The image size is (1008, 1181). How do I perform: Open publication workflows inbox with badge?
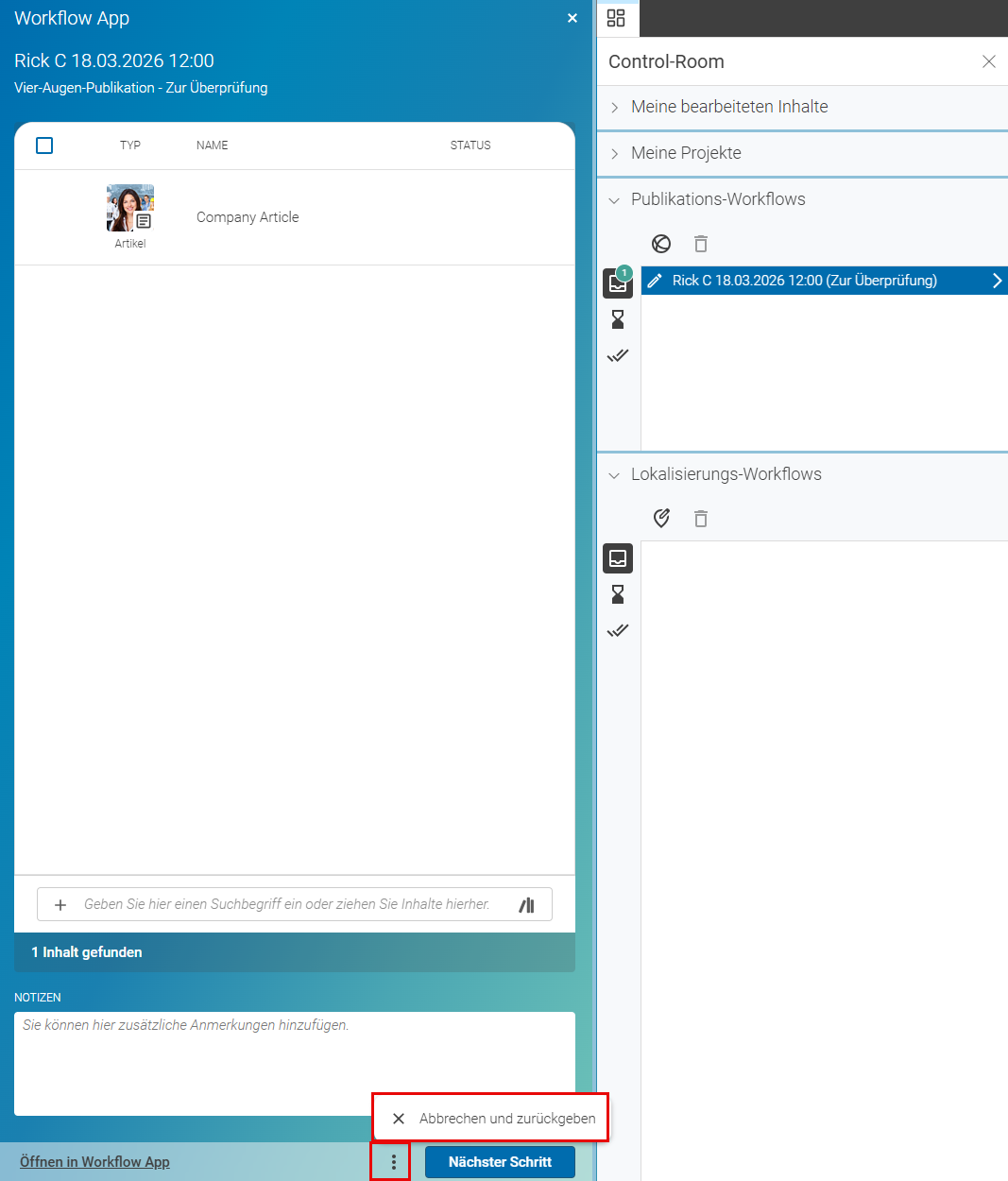618,283
